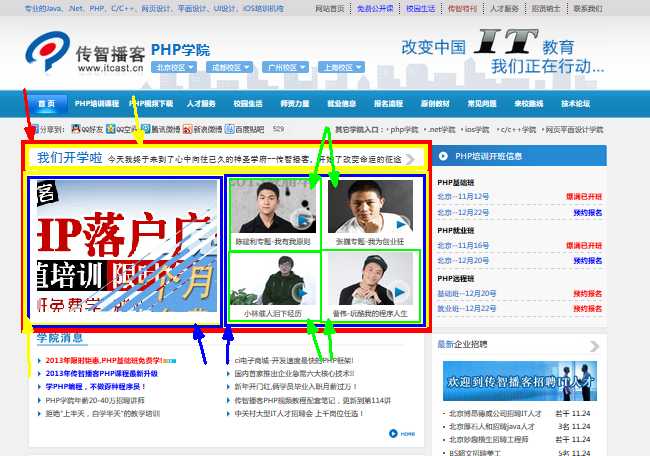Expand 北京校区 dropdown
650x456 pixels.
174,67
